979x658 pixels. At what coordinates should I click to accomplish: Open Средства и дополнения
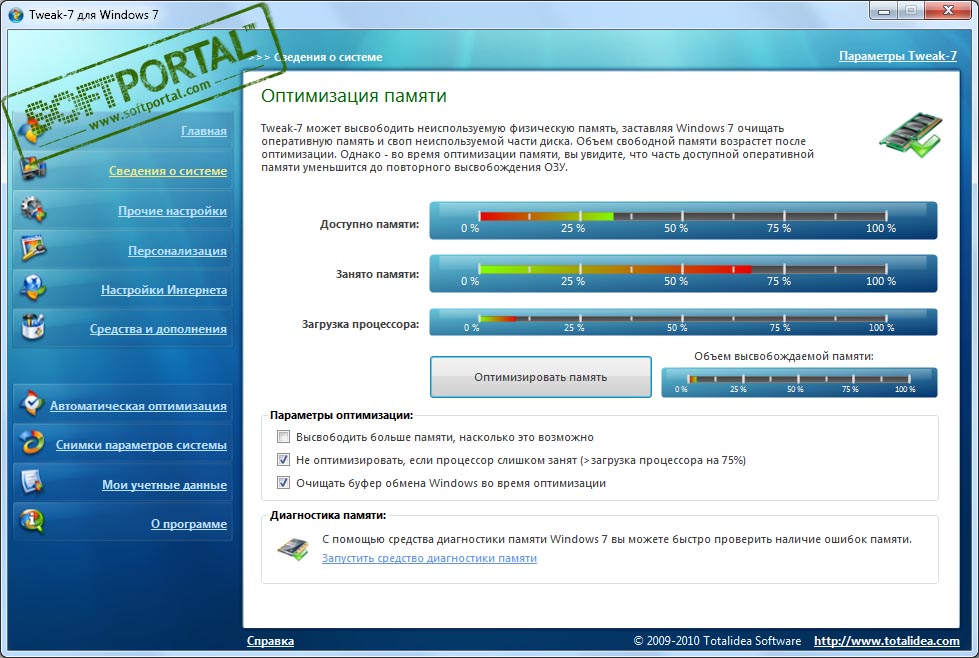(158, 329)
